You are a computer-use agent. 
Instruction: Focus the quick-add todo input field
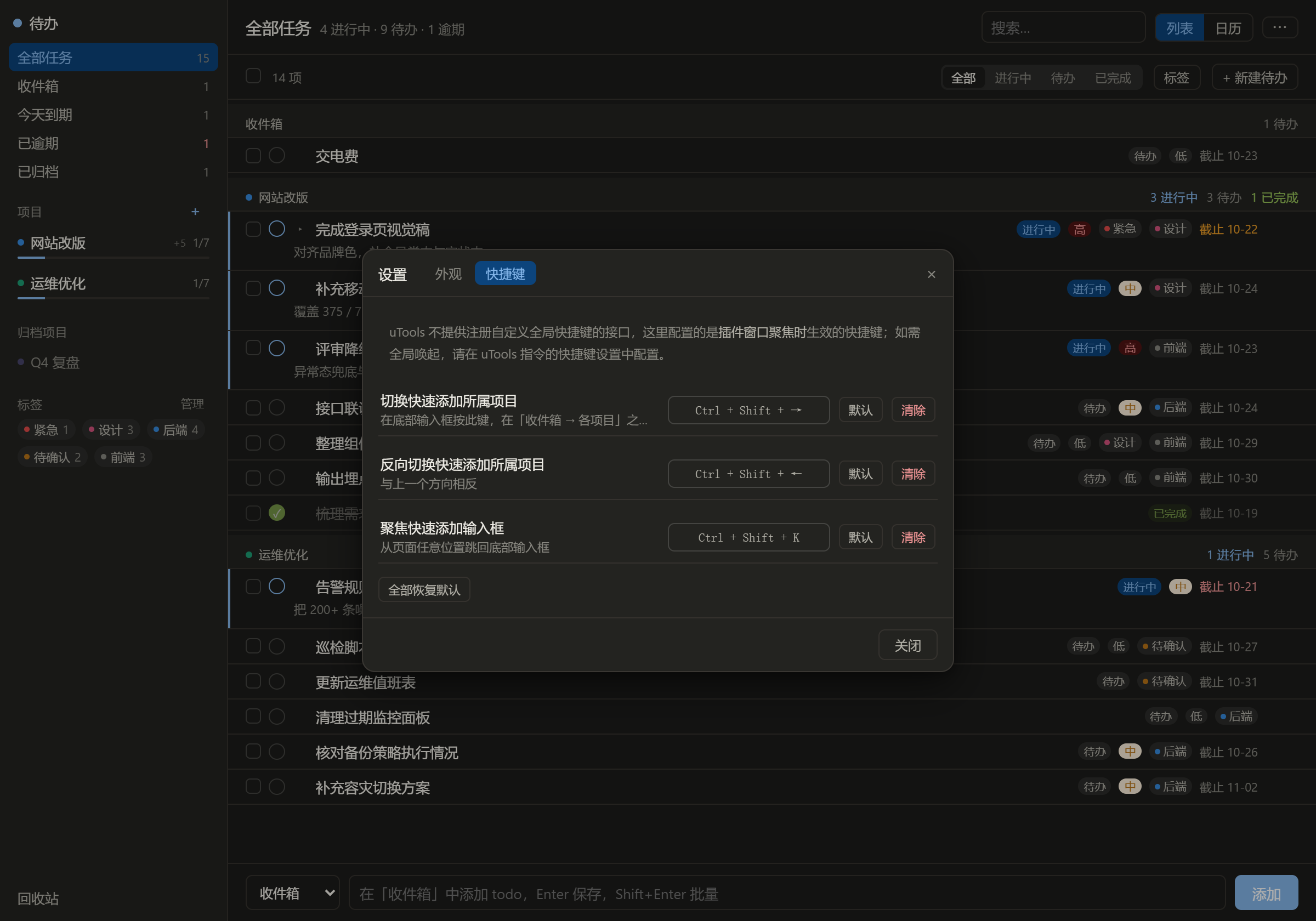click(786, 892)
